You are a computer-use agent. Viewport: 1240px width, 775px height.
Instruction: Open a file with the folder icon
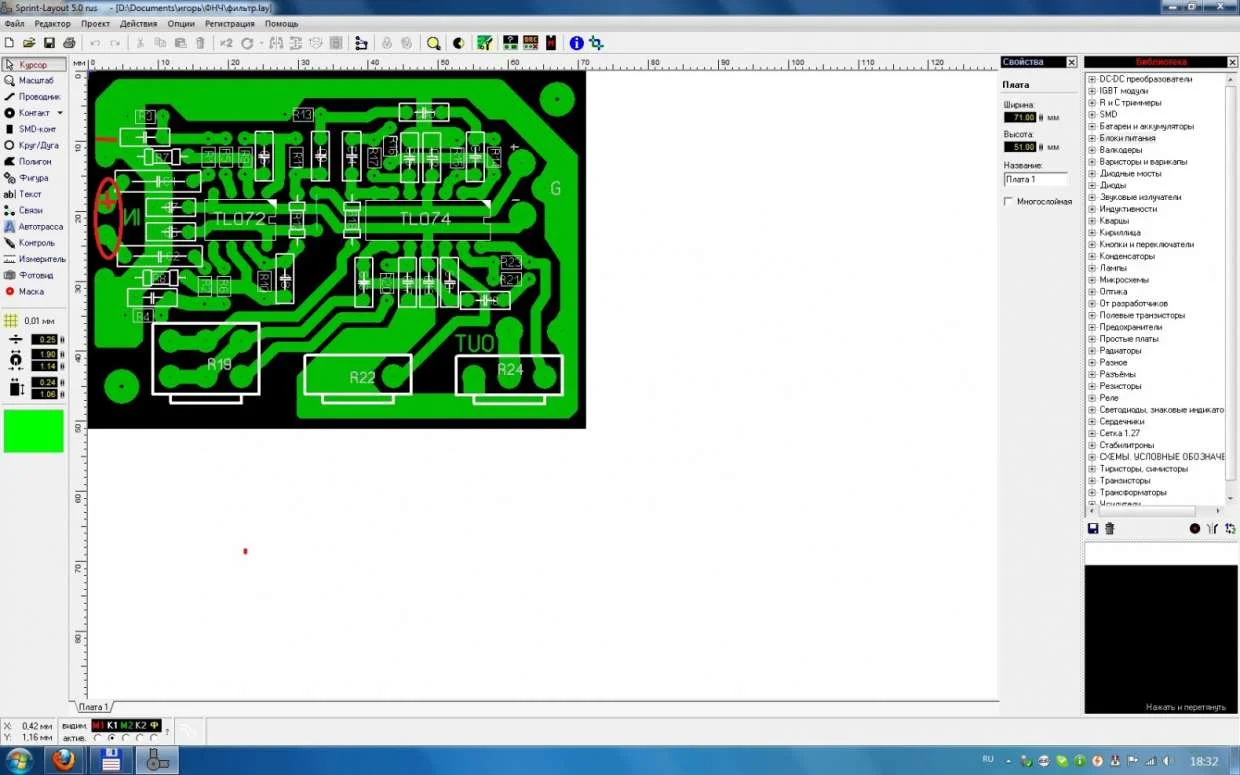(30, 43)
